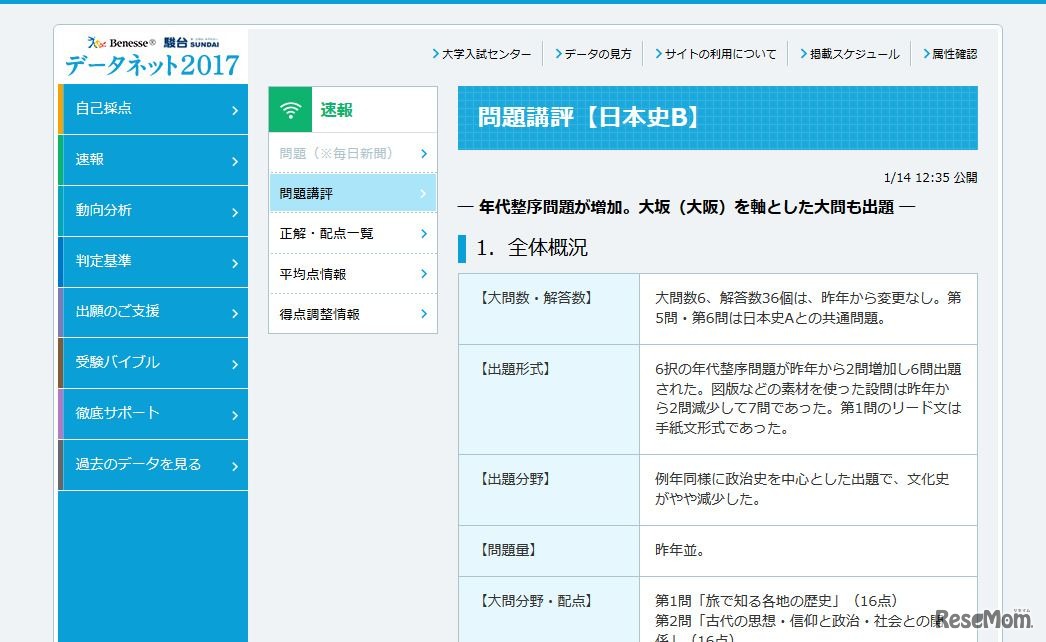Click the arrow icon on the 自己採点 button

[x=233, y=109]
